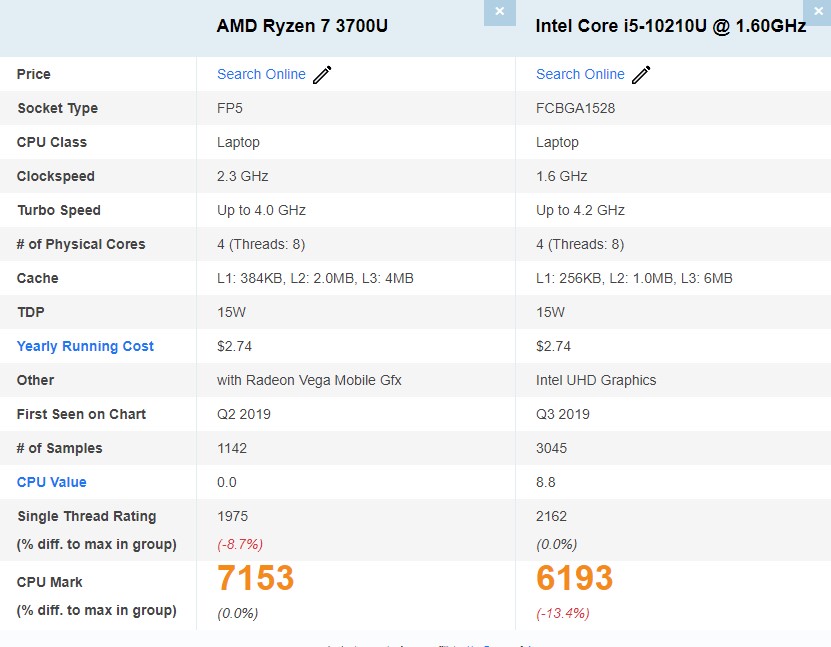Open Search Online for AMD Ryzen 7 3700U
The height and width of the screenshot is (647, 831).
point(261,74)
